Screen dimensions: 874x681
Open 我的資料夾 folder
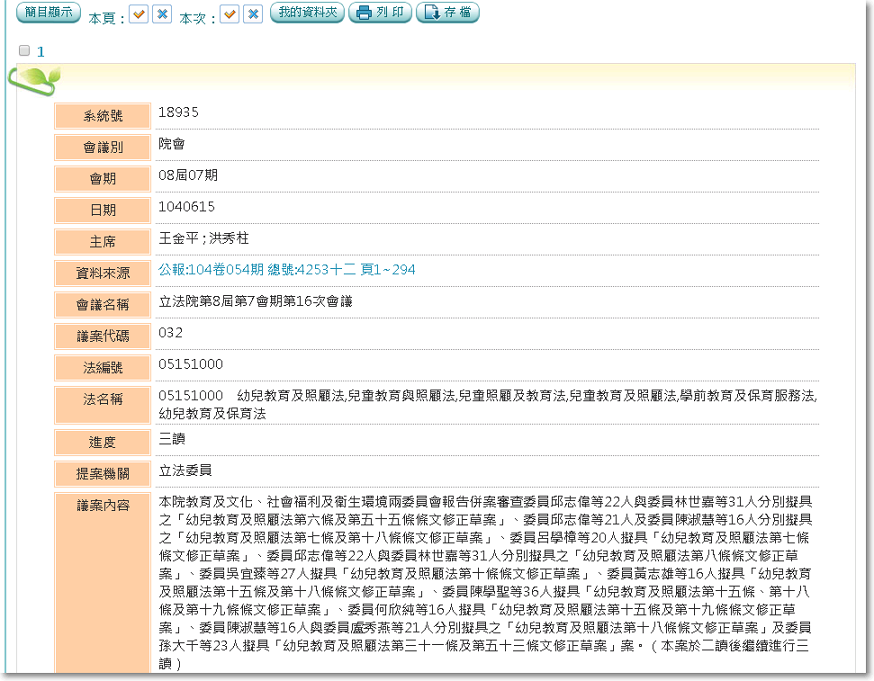point(307,13)
